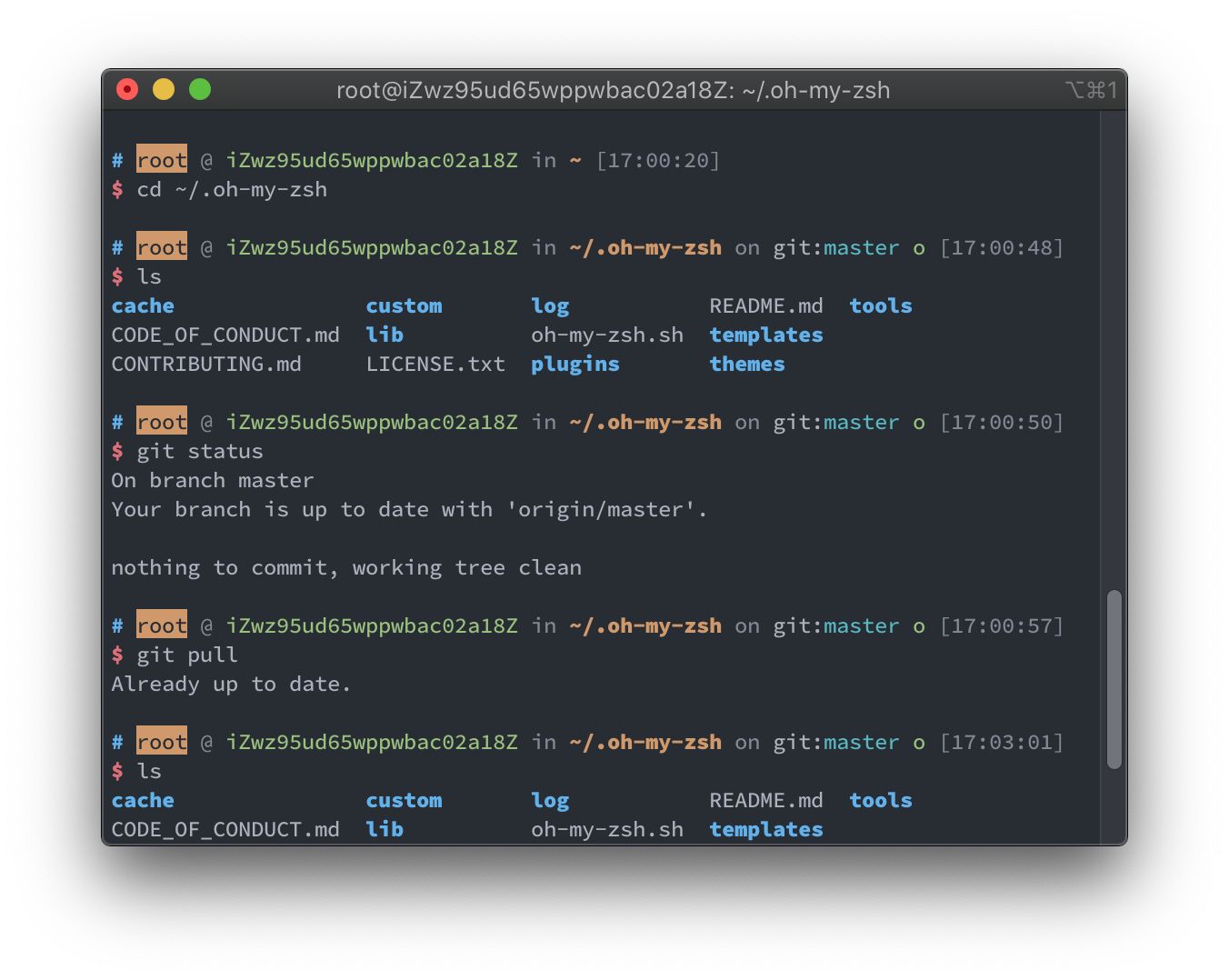The image size is (1229, 980).
Task: Click the 'Already up to date.' output line
Action: tap(231, 685)
